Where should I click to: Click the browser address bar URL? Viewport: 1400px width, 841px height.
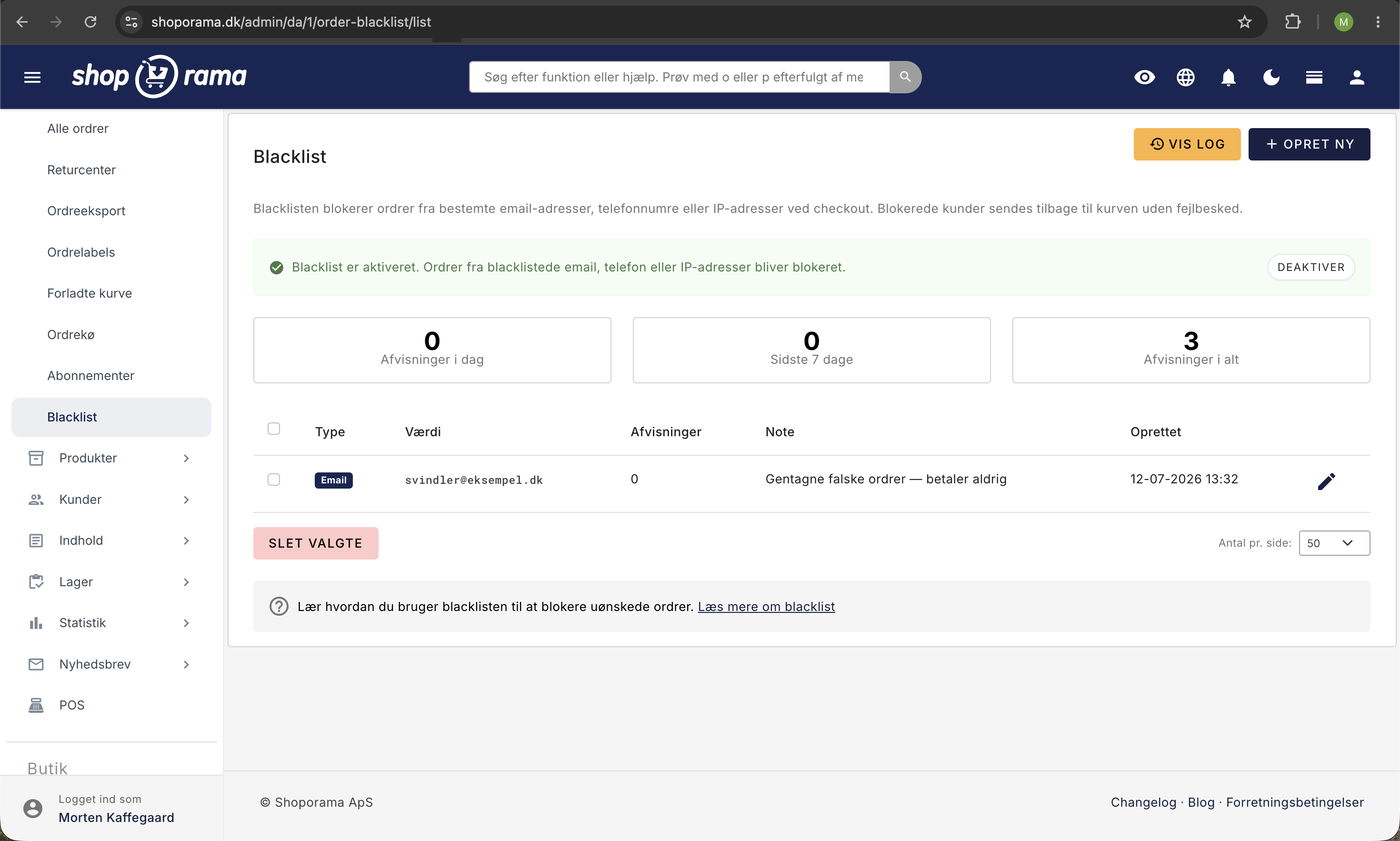click(291, 21)
